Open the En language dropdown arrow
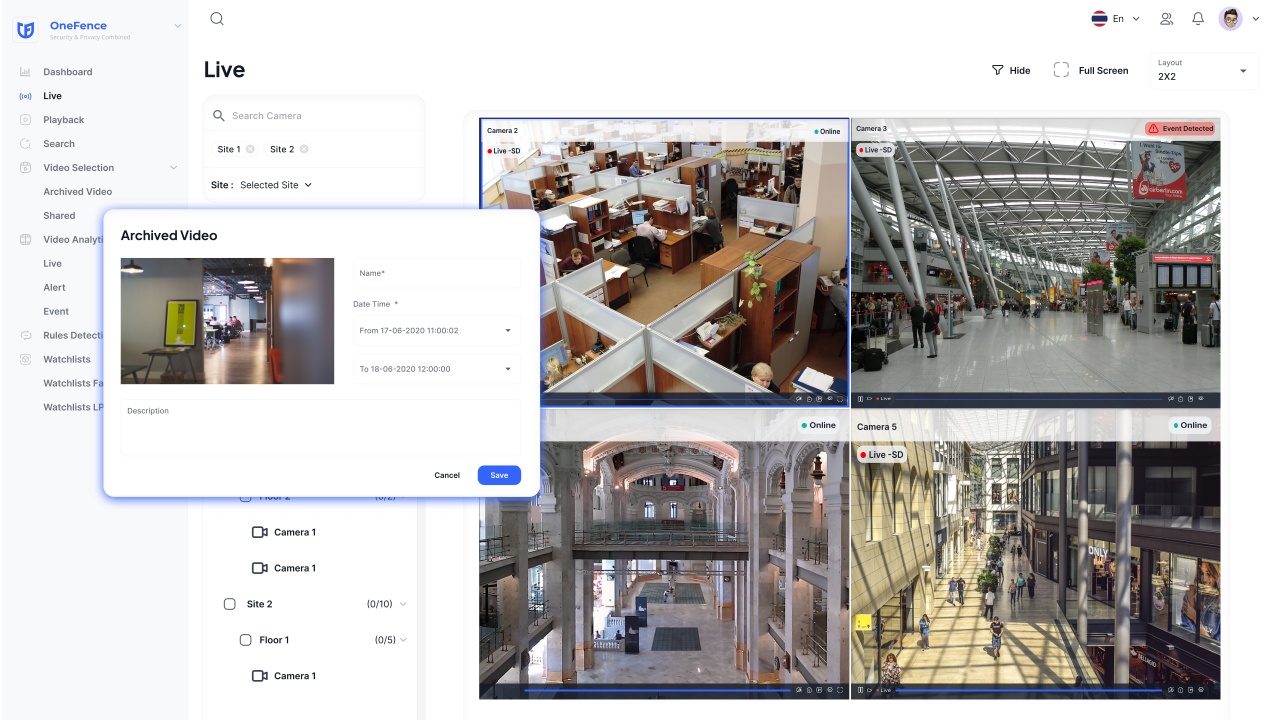Image resolution: width=1280 pixels, height=720 pixels. (x=1135, y=19)
